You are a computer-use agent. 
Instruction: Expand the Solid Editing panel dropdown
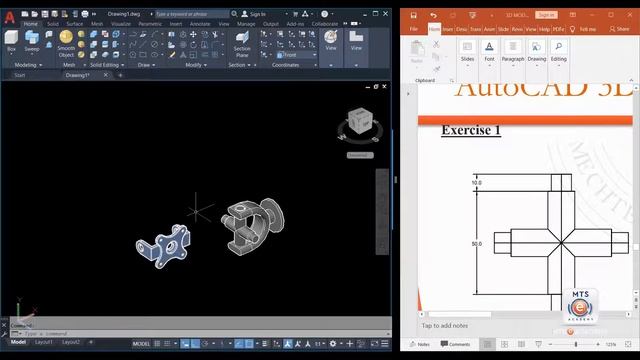point(107,65)
